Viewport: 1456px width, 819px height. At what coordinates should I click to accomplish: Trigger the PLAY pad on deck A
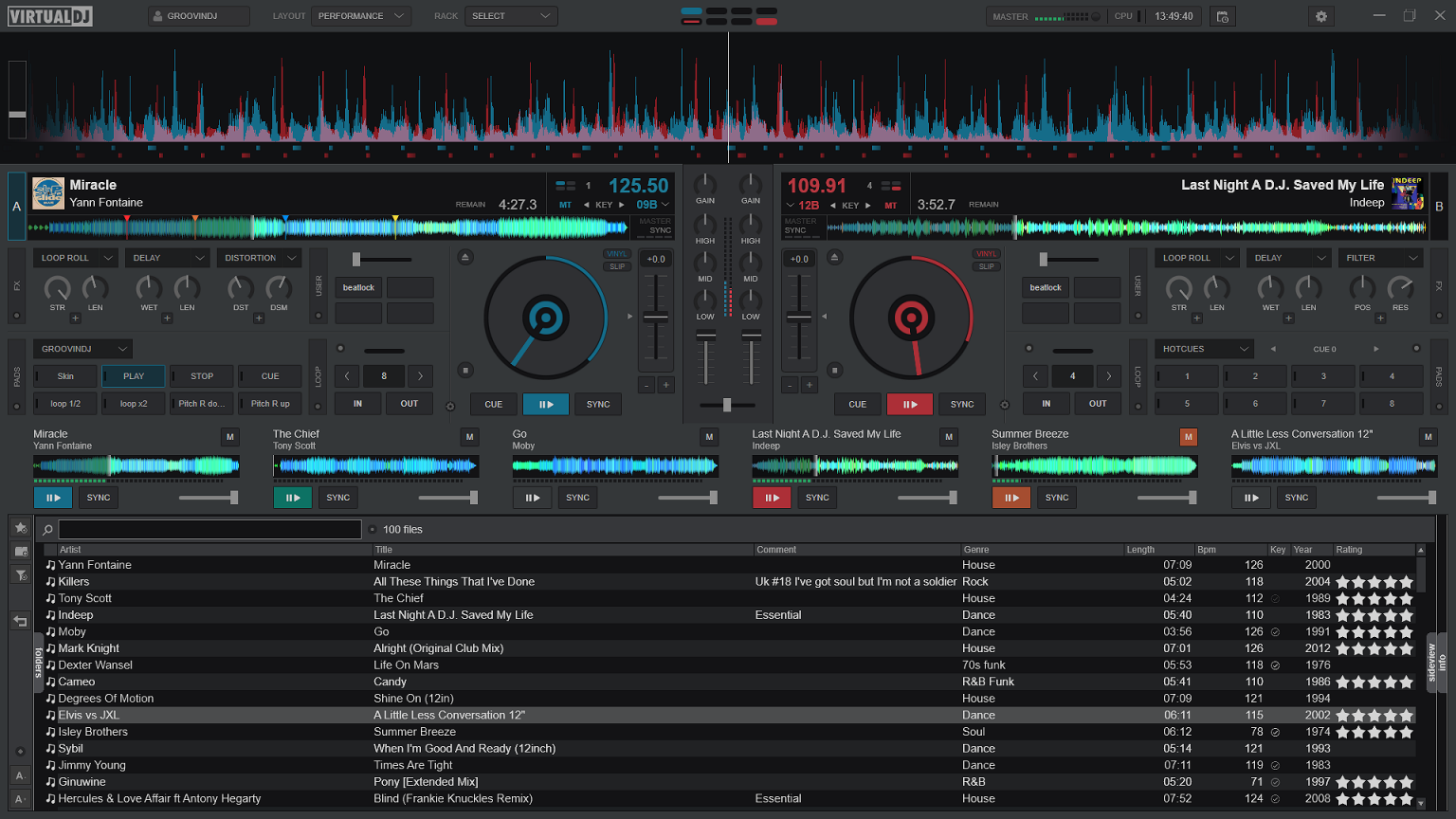click(134, 376)
